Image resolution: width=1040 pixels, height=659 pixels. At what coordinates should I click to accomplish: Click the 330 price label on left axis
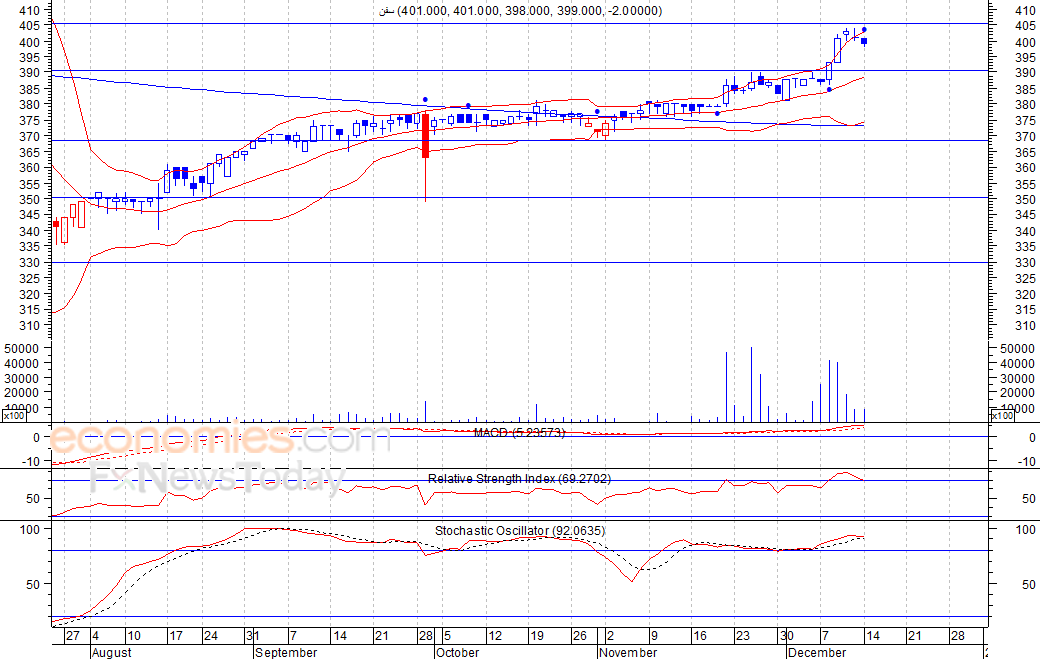[x=29, y=263]
